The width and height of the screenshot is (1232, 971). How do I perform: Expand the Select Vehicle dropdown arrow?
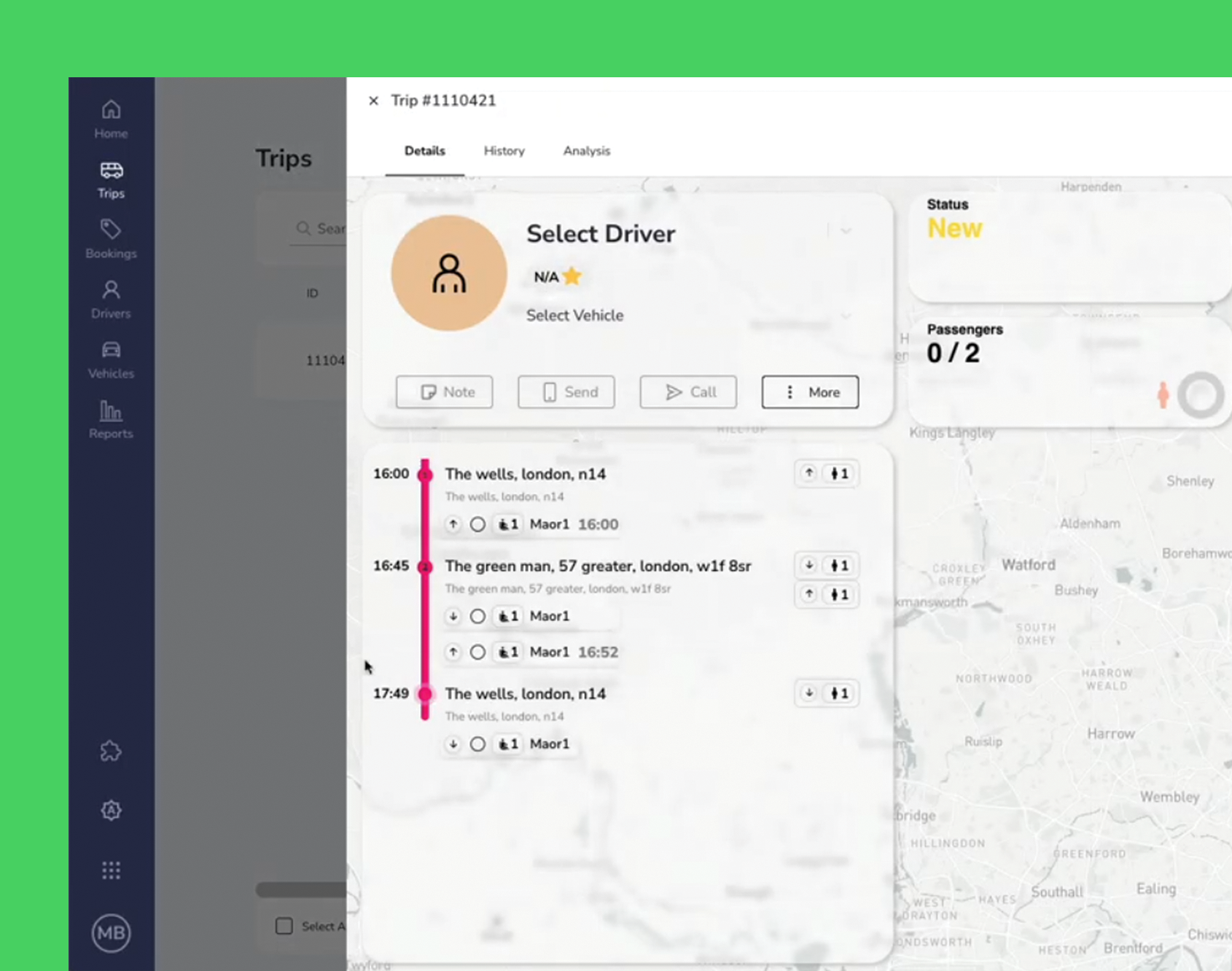click(x=846, y=316)
